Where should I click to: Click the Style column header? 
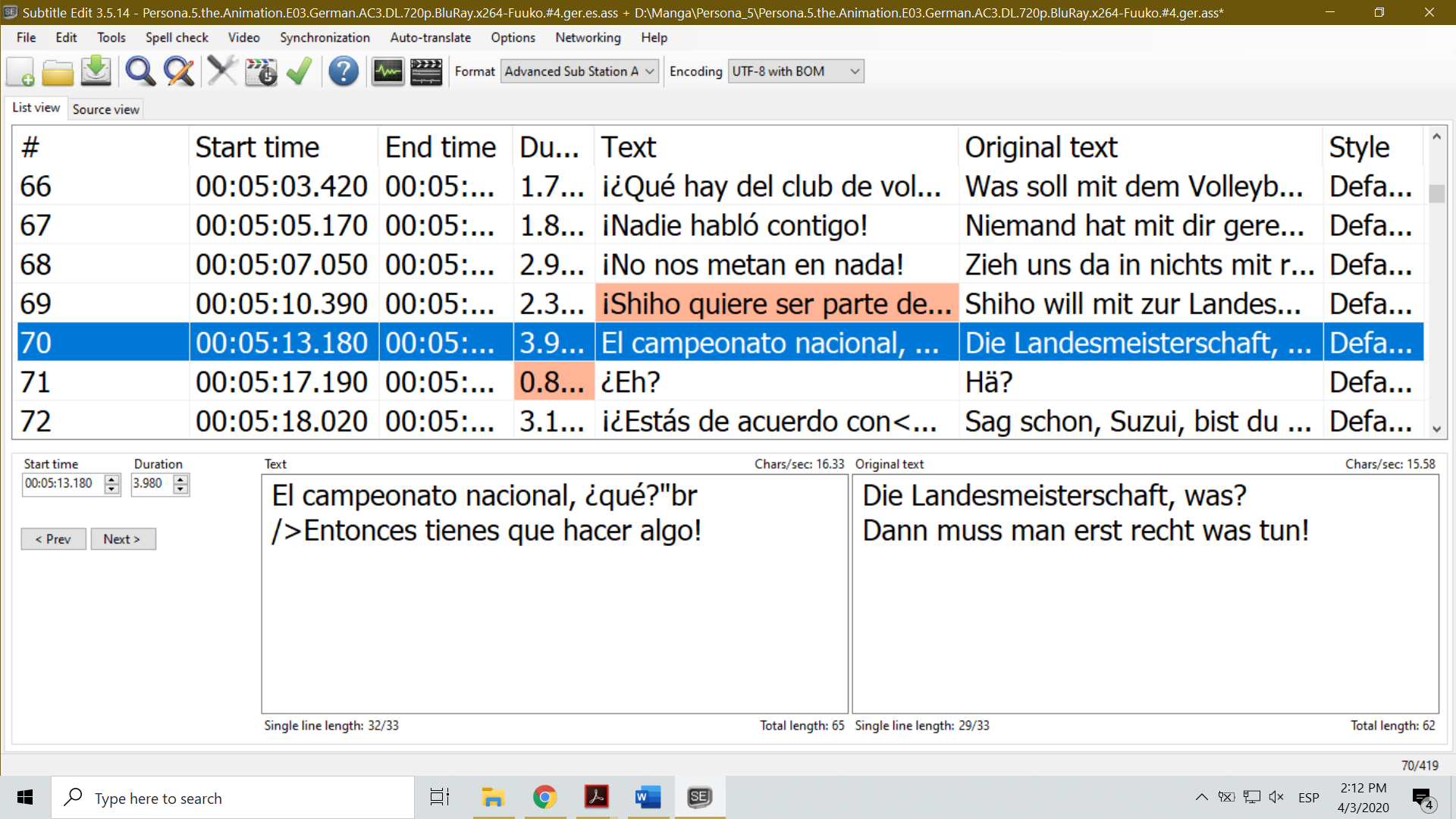click(1373, 147)
